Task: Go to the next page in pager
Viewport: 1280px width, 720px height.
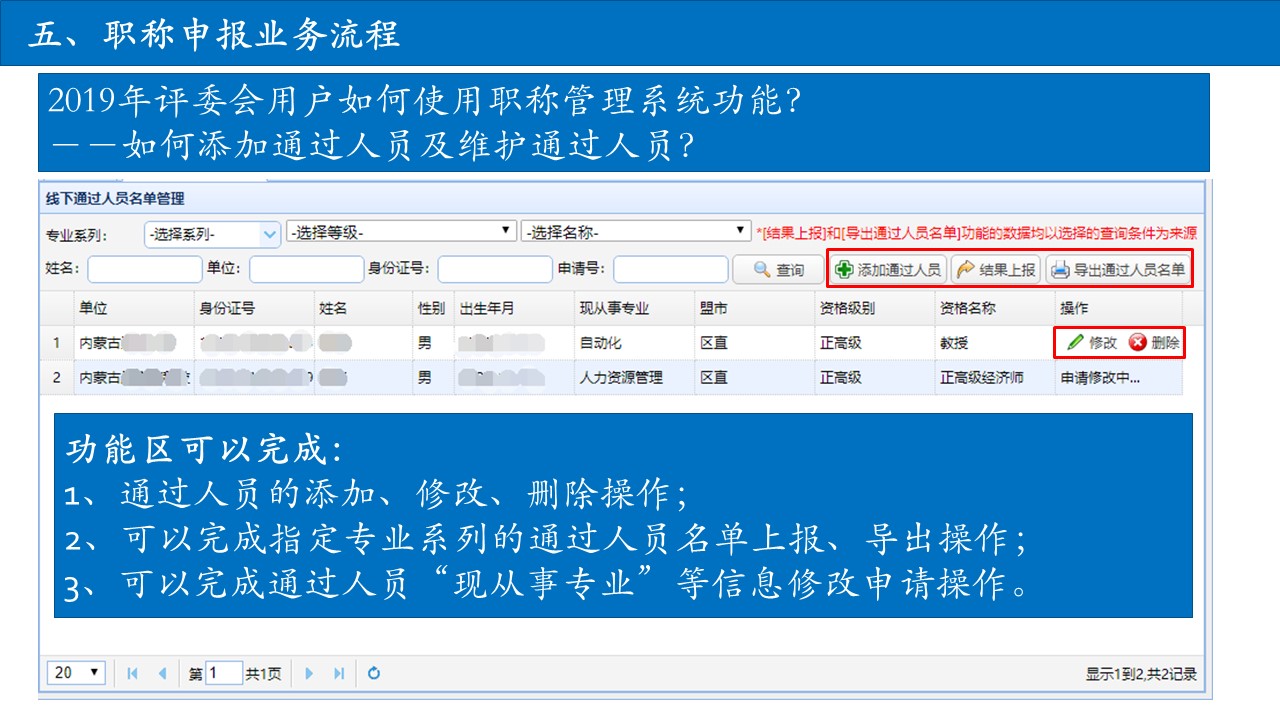Action: point(309,673)
